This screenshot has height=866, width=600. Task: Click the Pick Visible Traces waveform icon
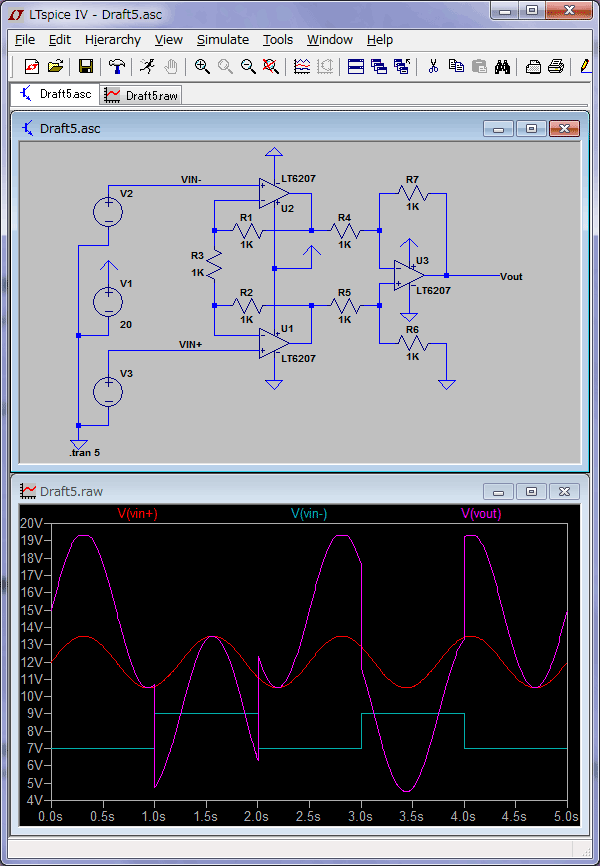tap(302, 67)
